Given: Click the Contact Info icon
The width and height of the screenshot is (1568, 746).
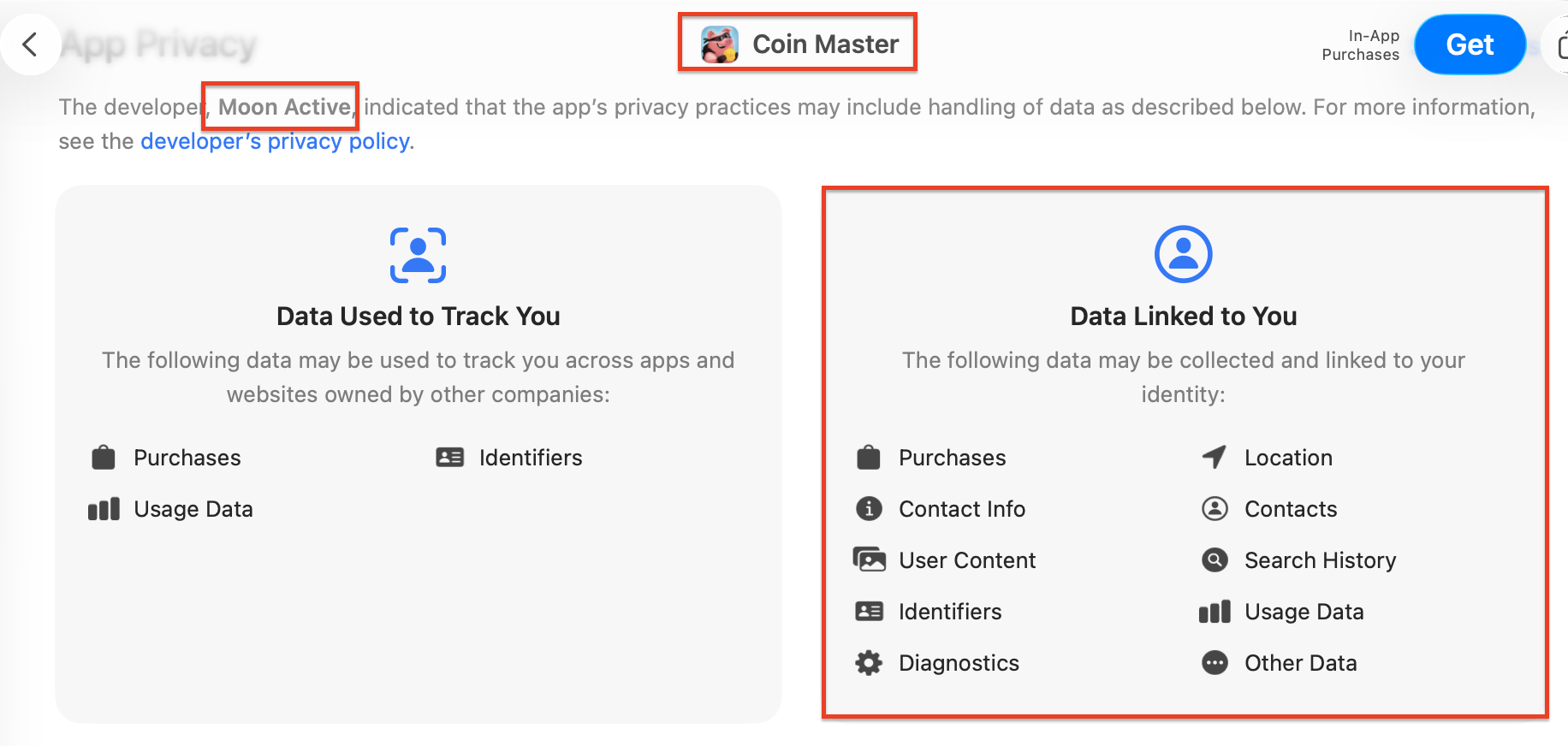Looking at the screenshot, I should click(869, 509).
